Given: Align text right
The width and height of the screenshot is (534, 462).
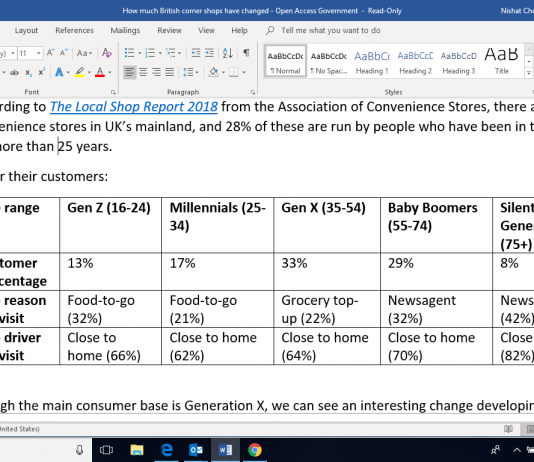Looking at the screenshot, I should click(x=156, y=72).
